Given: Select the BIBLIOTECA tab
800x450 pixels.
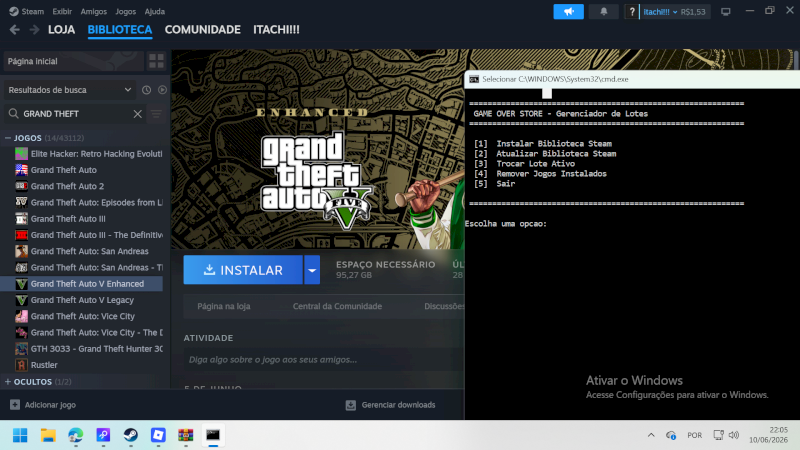Looking at the screenshot, I should [x=120, y=30].
